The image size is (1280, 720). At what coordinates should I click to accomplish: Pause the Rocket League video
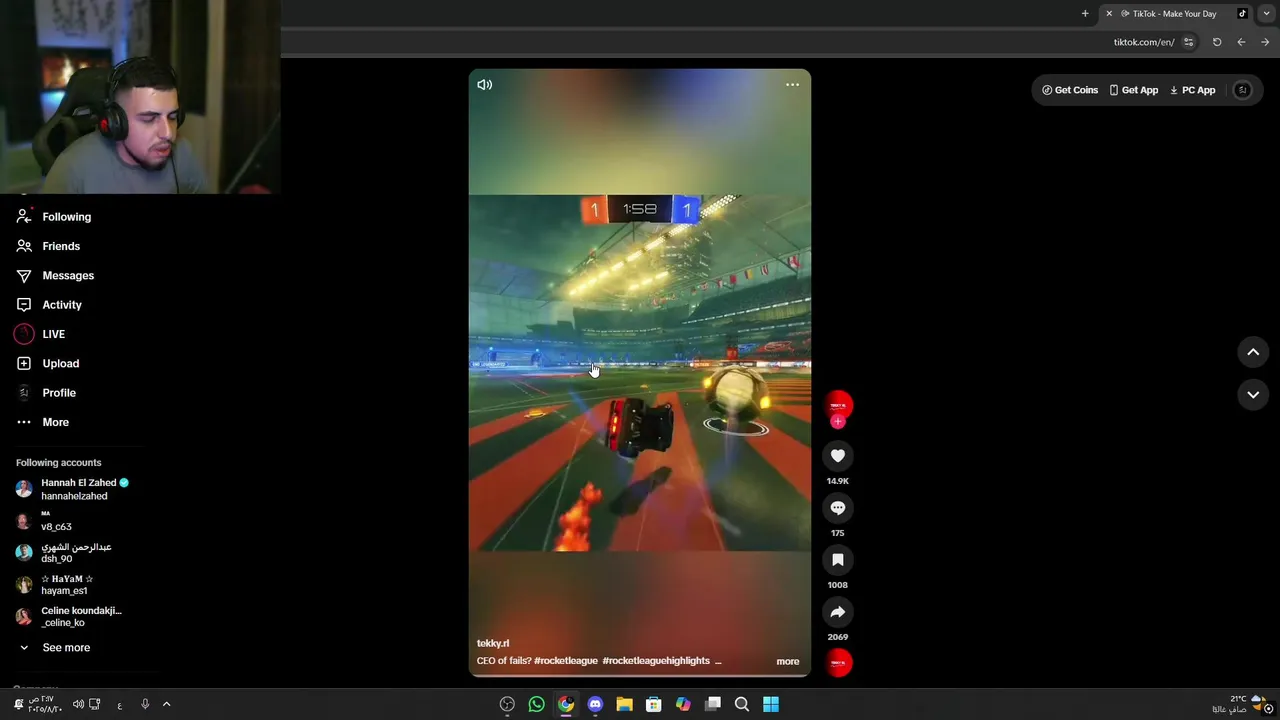point(640,372)
